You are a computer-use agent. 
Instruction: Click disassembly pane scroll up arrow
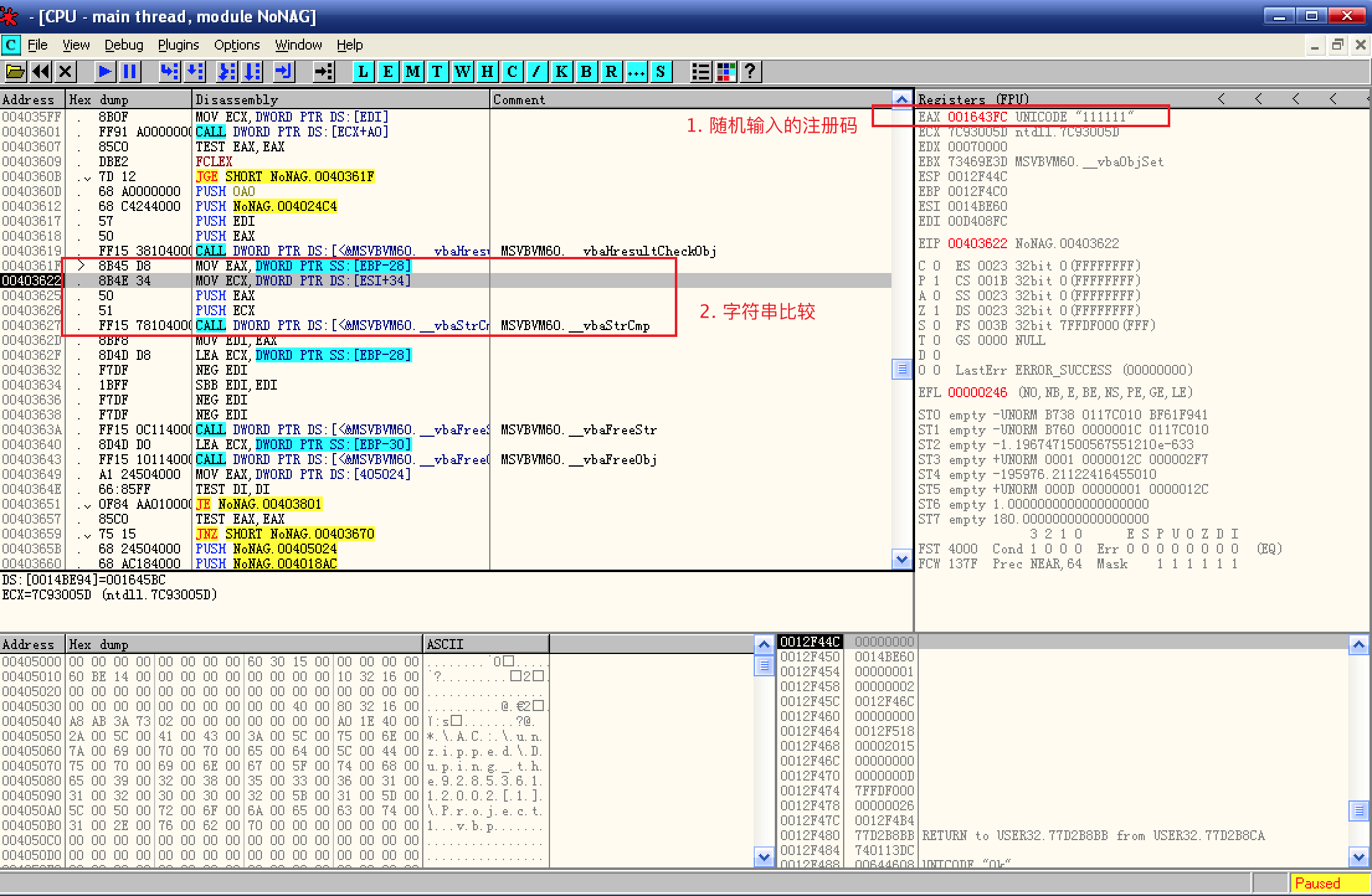pos(901,99)
